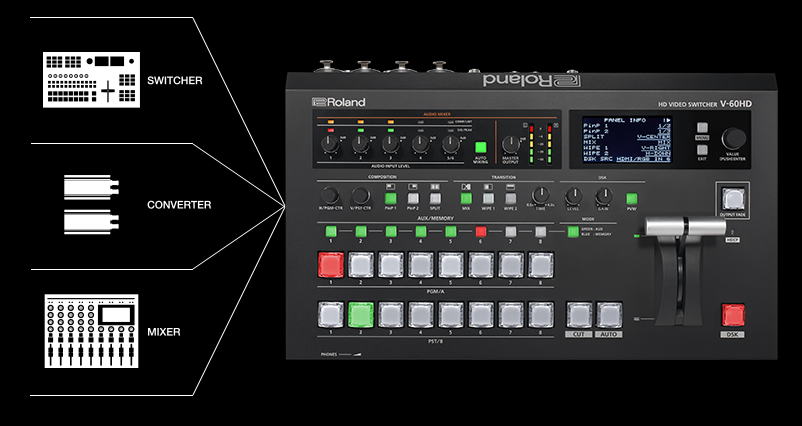Toggle the DSK PVW button

(x=632, y=198)
